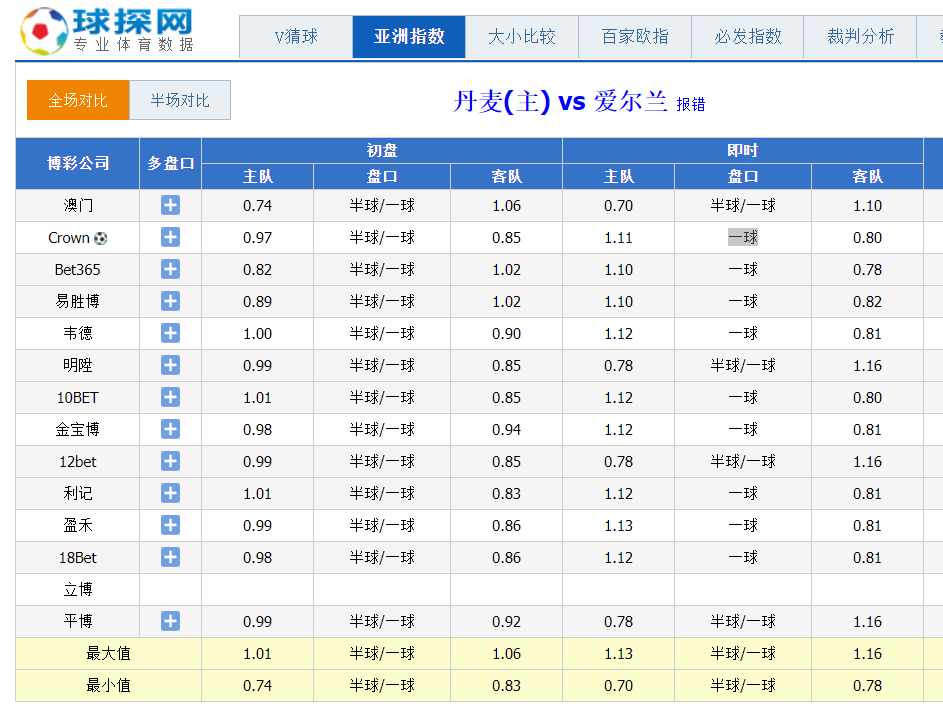Click the 报错 link

tap(690, 105)
